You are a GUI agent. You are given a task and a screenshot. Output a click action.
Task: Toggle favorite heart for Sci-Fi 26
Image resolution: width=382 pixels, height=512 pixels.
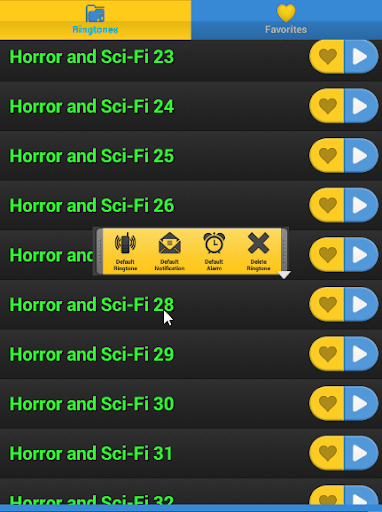tap(327, 205)
